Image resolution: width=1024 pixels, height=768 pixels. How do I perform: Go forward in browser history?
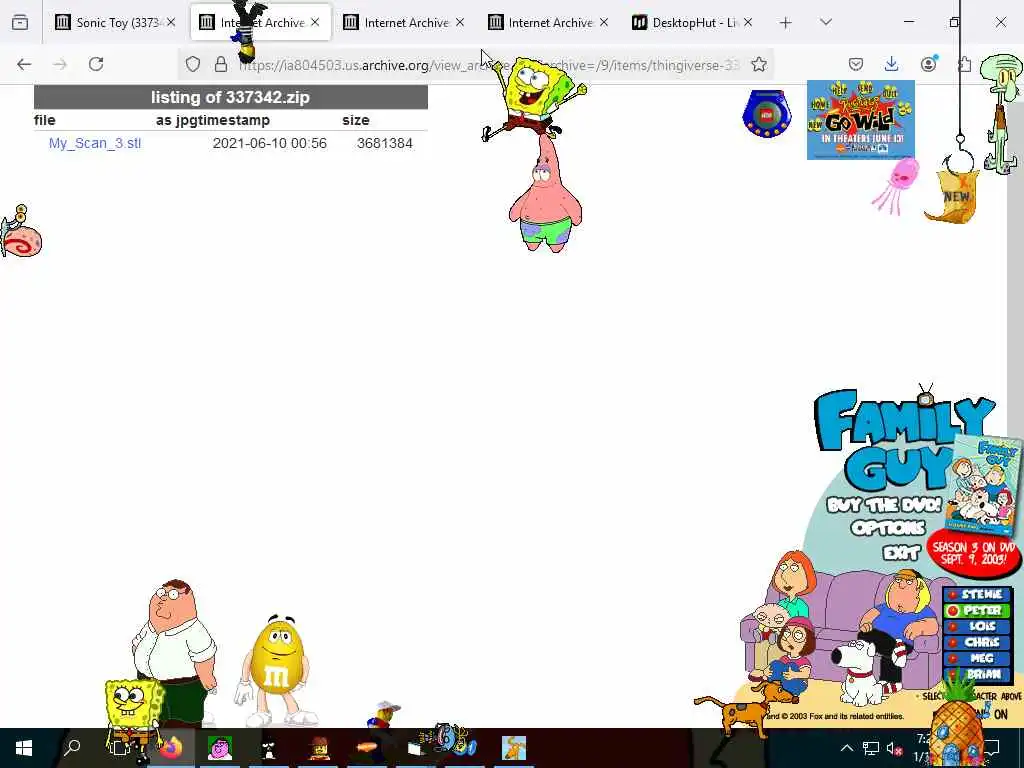(x=60, y=64)
